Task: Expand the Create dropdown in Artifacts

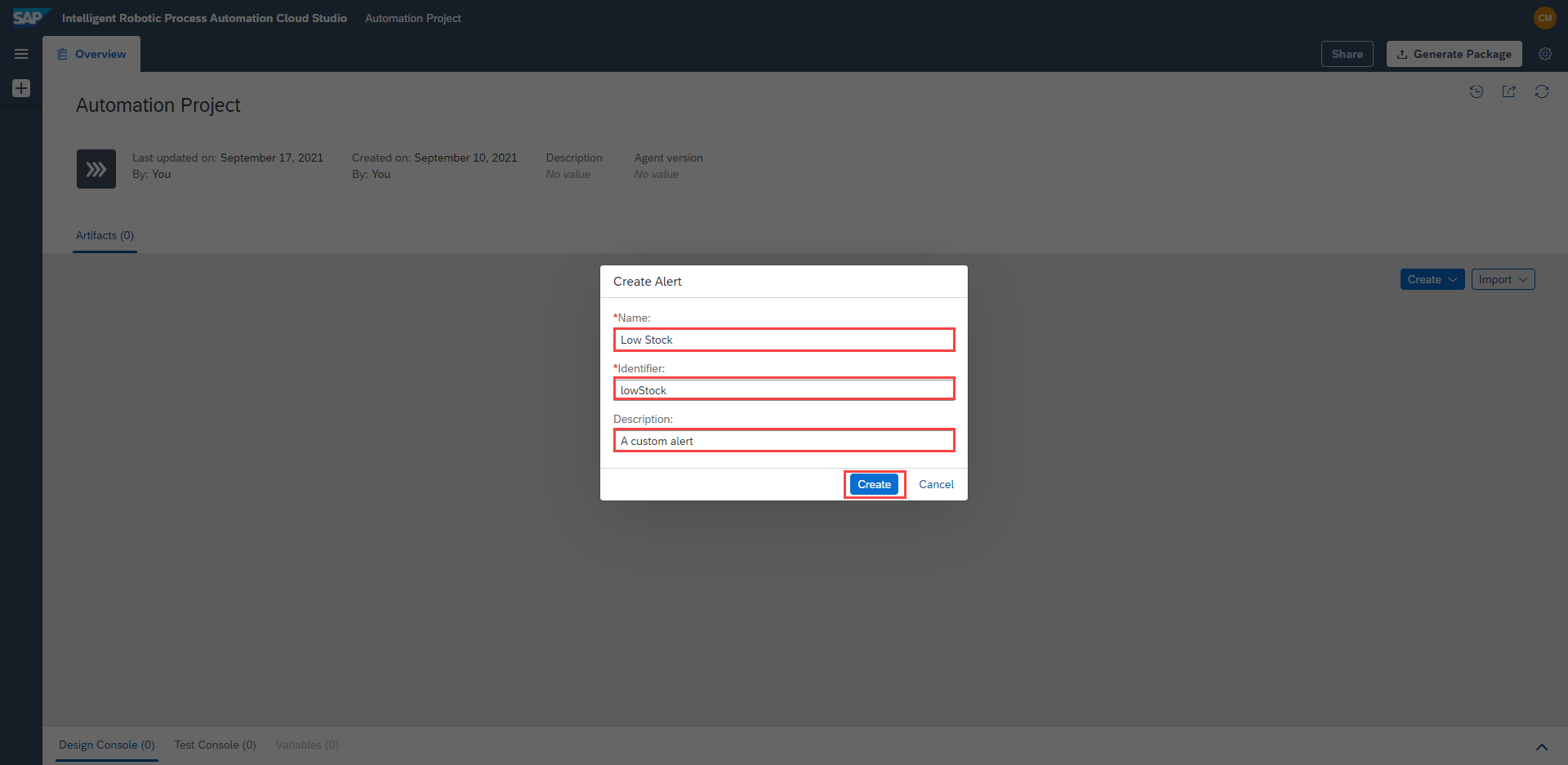Action: tap(1432, 279)
